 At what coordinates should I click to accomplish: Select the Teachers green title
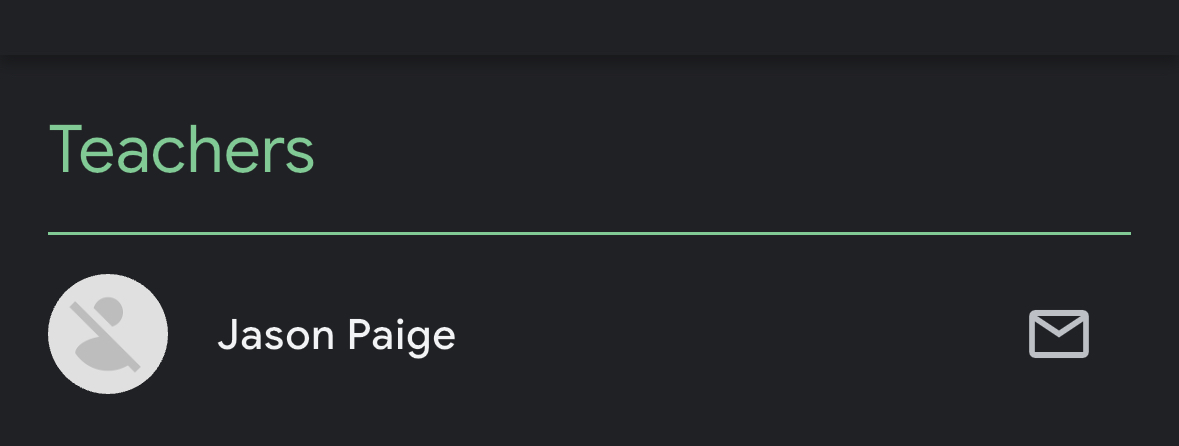tap(182, 150)
